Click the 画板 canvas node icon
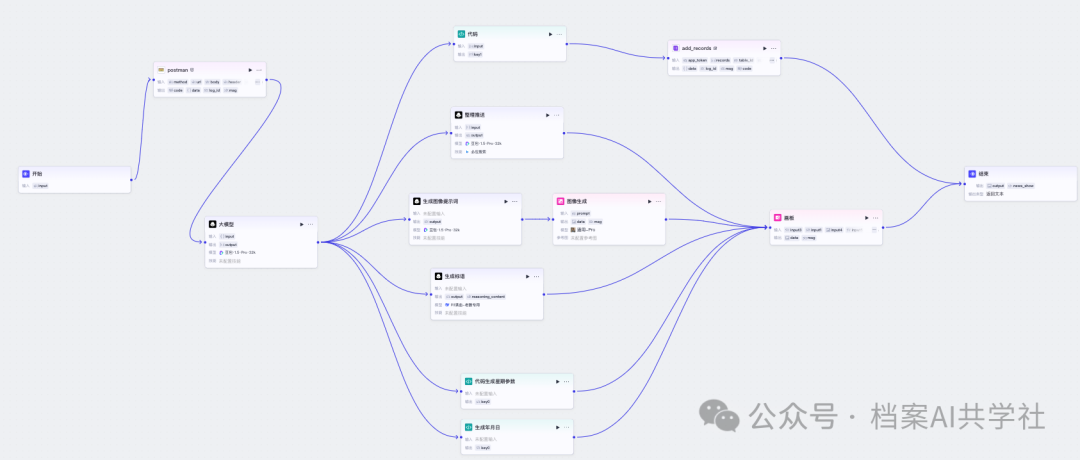This screenshot has height=460, width=1080. (x=777, y=217)
